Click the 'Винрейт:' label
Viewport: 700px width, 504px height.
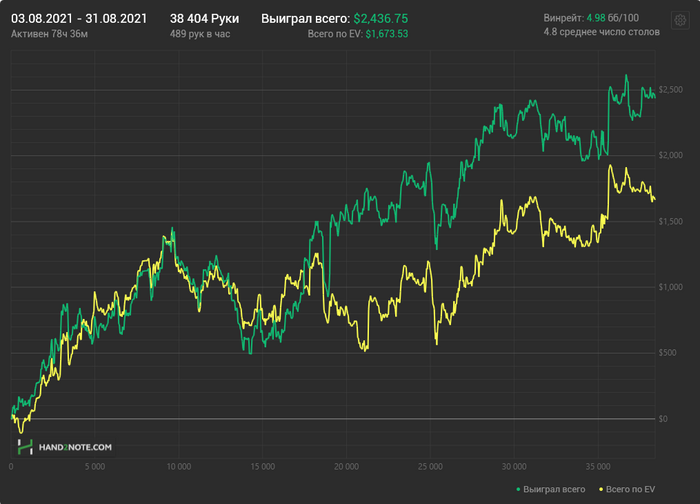click(x=563, y=18)
